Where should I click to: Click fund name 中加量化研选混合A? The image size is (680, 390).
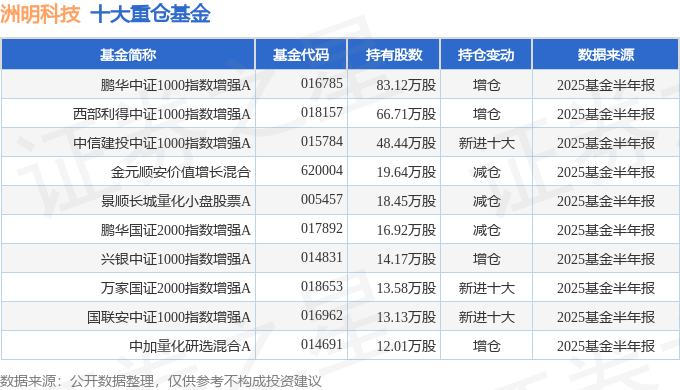tap(190, 347)
